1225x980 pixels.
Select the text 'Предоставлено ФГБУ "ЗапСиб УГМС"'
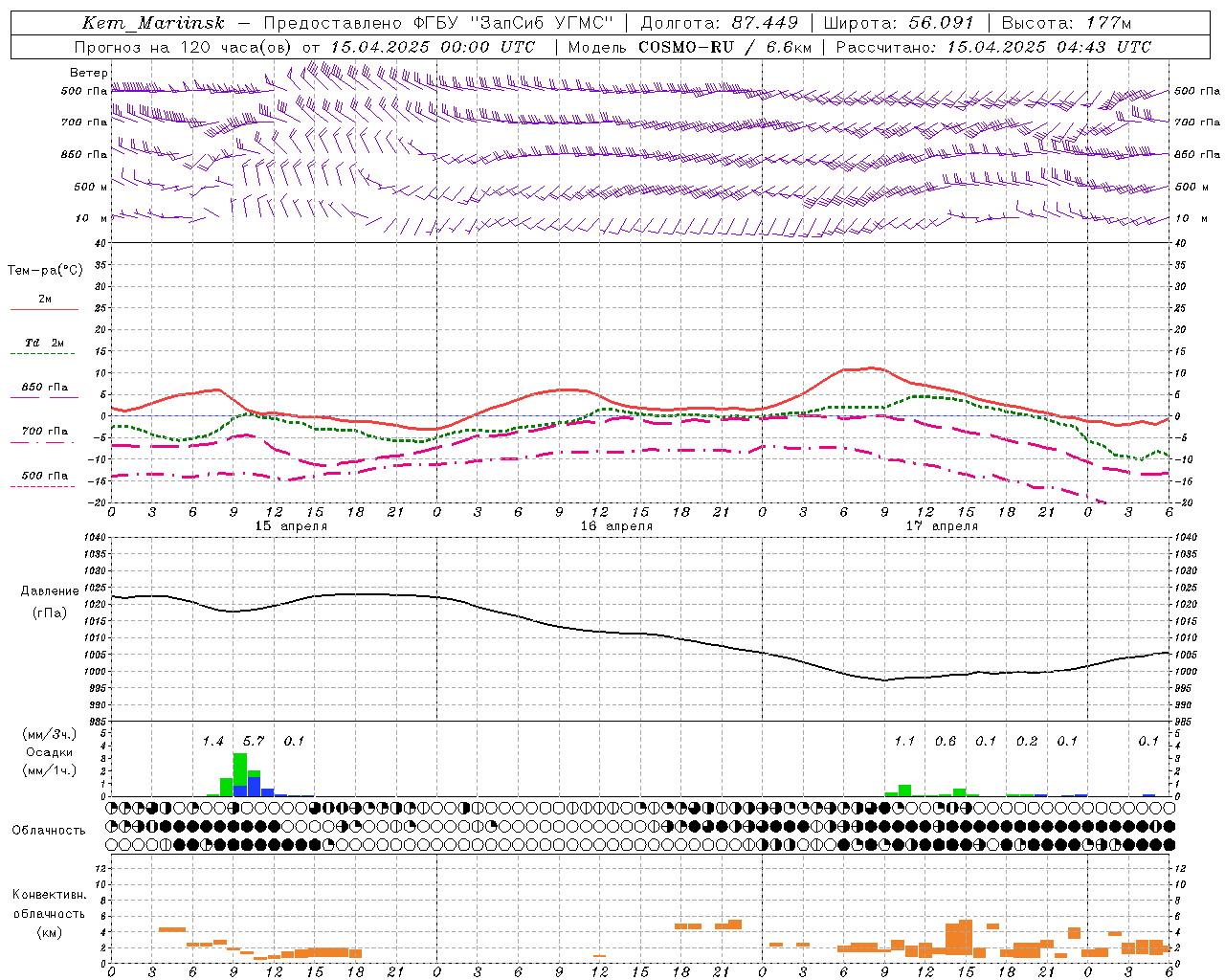[x=437, y=23]
